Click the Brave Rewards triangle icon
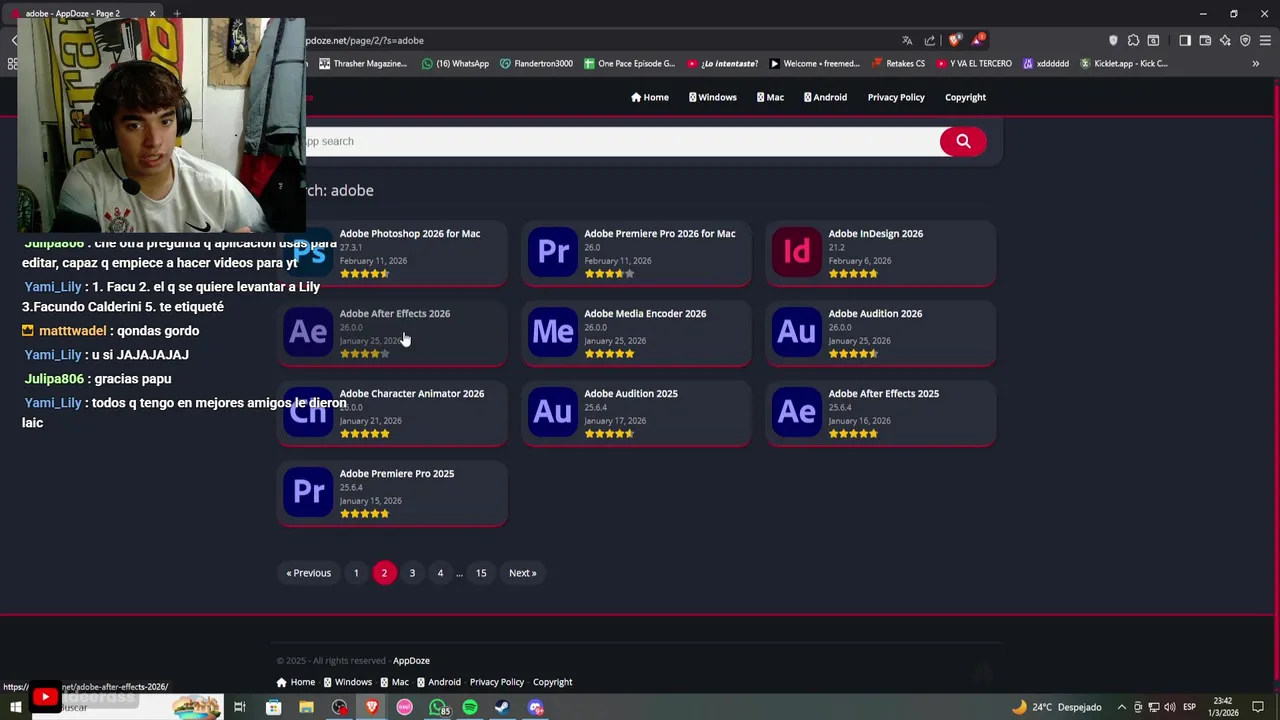1280x720 pixels. click(x=977, y=40)
